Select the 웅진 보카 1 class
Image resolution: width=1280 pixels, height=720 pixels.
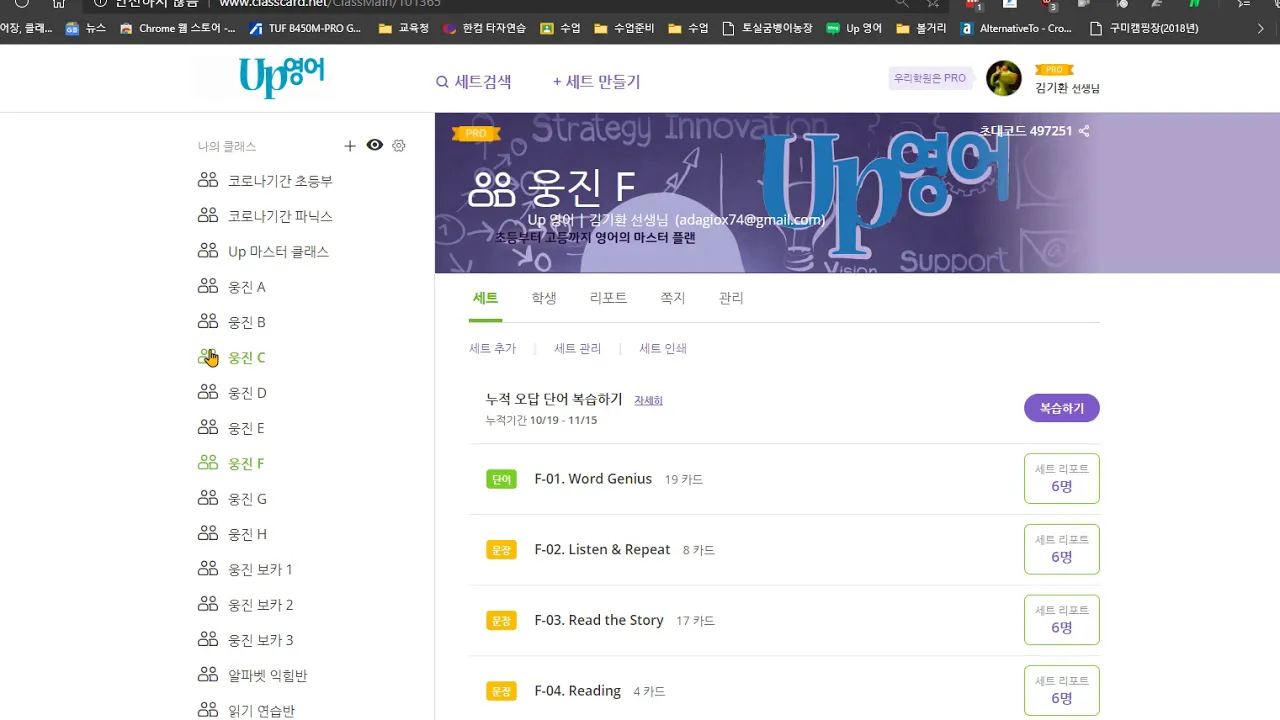click(246, 570)
